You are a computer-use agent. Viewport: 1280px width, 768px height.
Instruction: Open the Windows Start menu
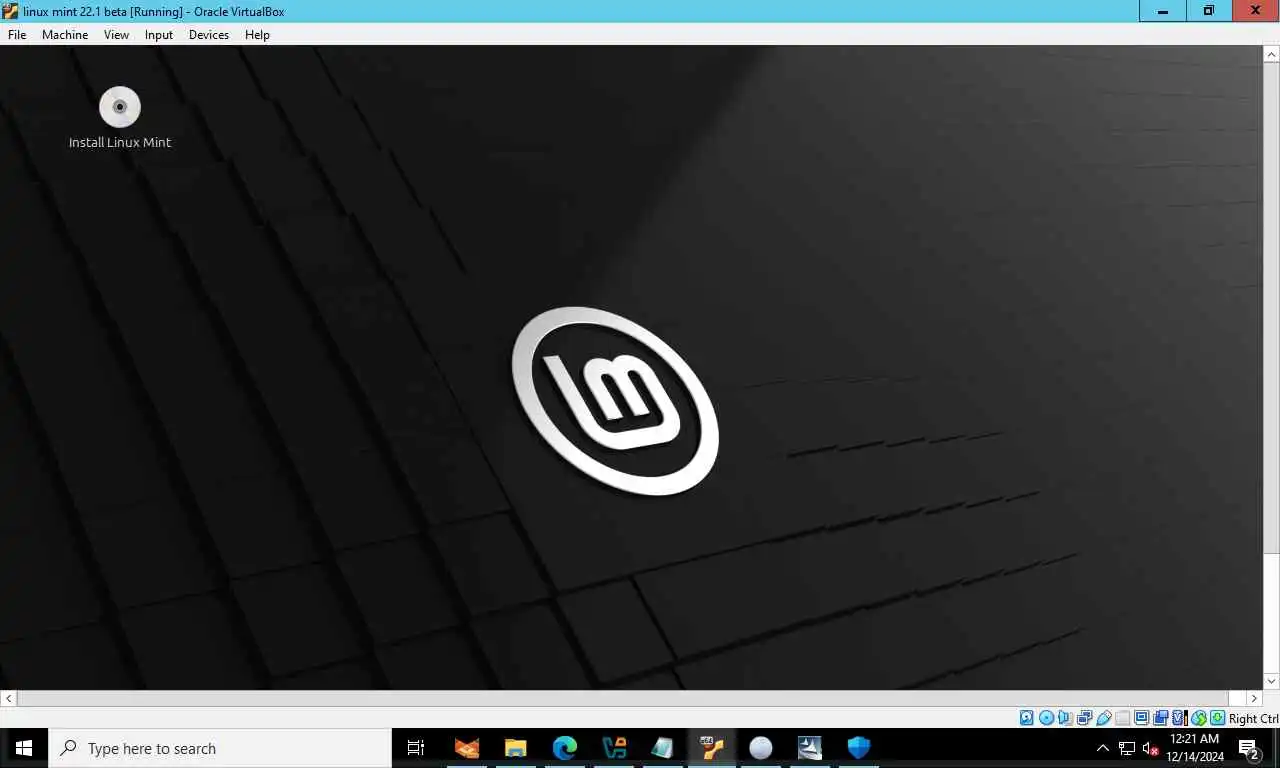click(24, 748)
